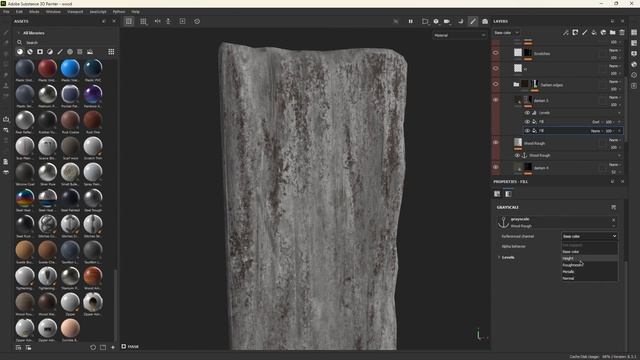Change blend mode of selected Fill effect
This screenshot has width=640, height=360.
[x=597, y=131]
